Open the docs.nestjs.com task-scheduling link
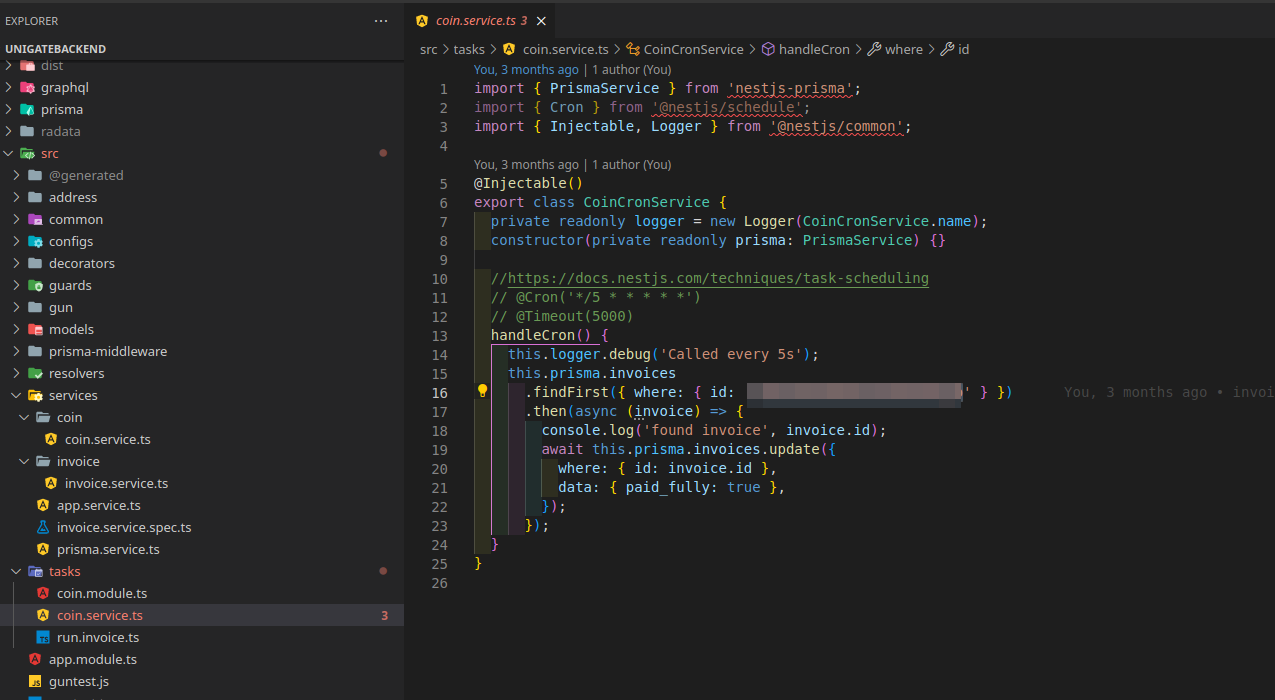The image size is (1275, 700). (718, 278)
